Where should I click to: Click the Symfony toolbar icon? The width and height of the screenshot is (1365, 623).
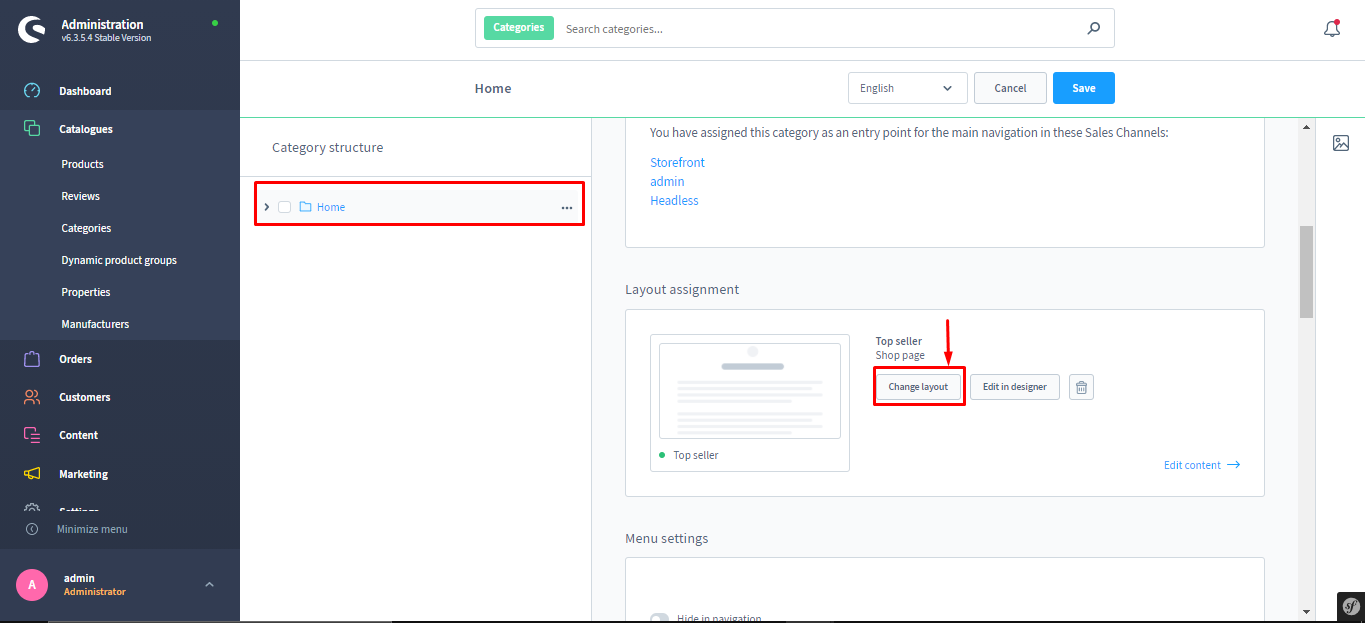(1351, 607)
